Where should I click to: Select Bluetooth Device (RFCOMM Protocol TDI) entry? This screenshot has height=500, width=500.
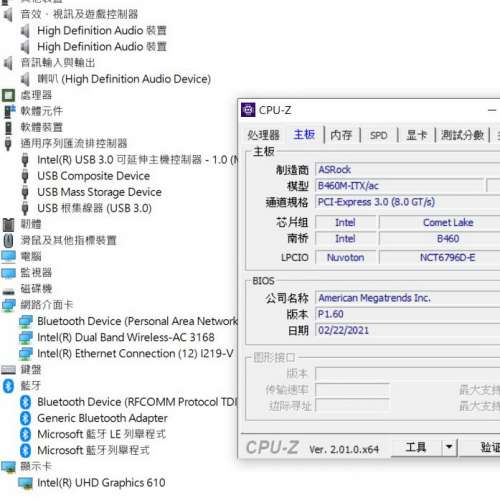[137, 402]
